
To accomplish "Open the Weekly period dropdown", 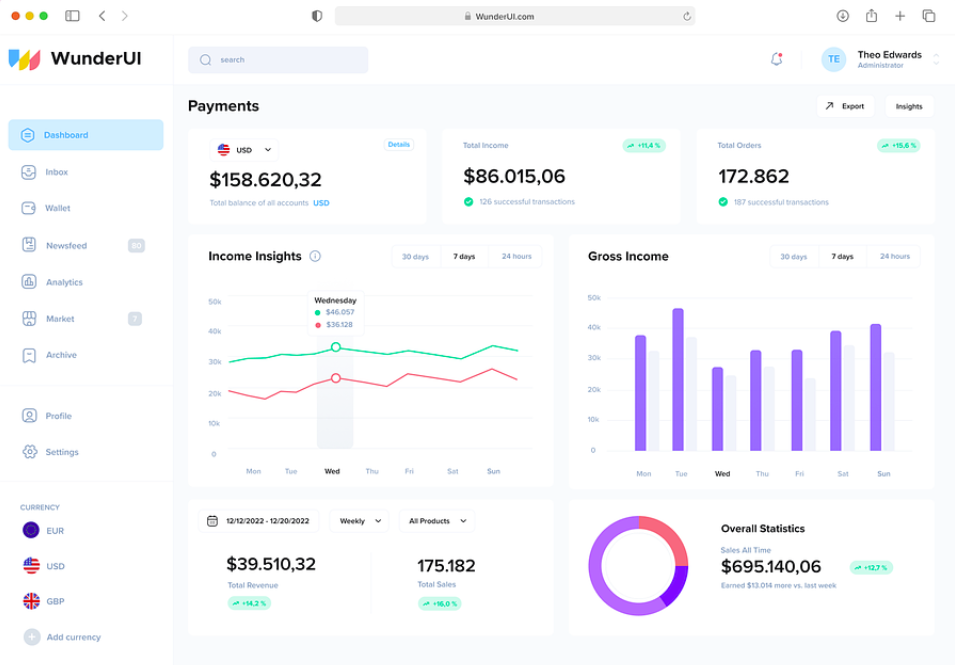I will (x=359, y=521).
